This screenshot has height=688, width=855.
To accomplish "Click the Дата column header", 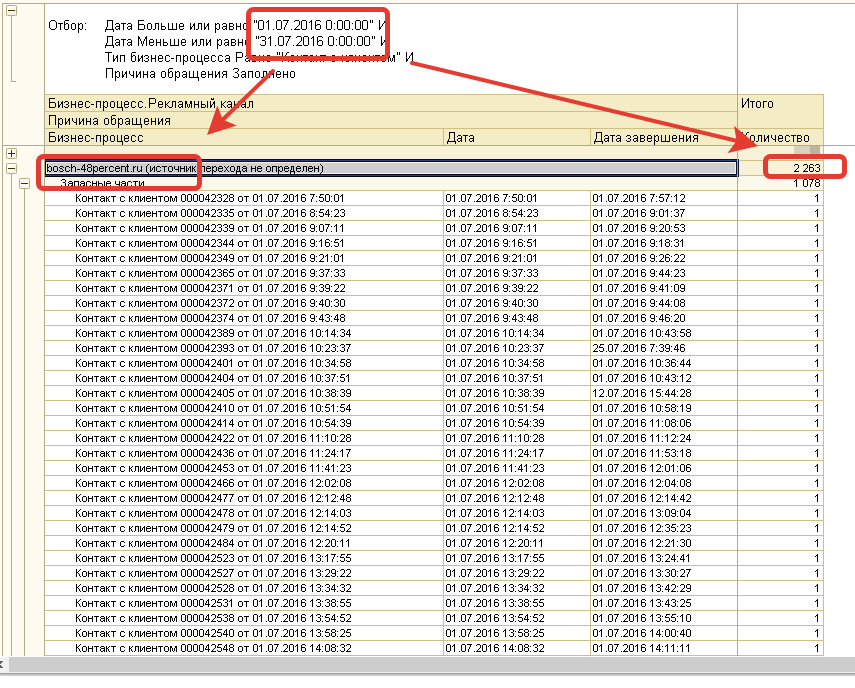I will click(x=516, y=137).
